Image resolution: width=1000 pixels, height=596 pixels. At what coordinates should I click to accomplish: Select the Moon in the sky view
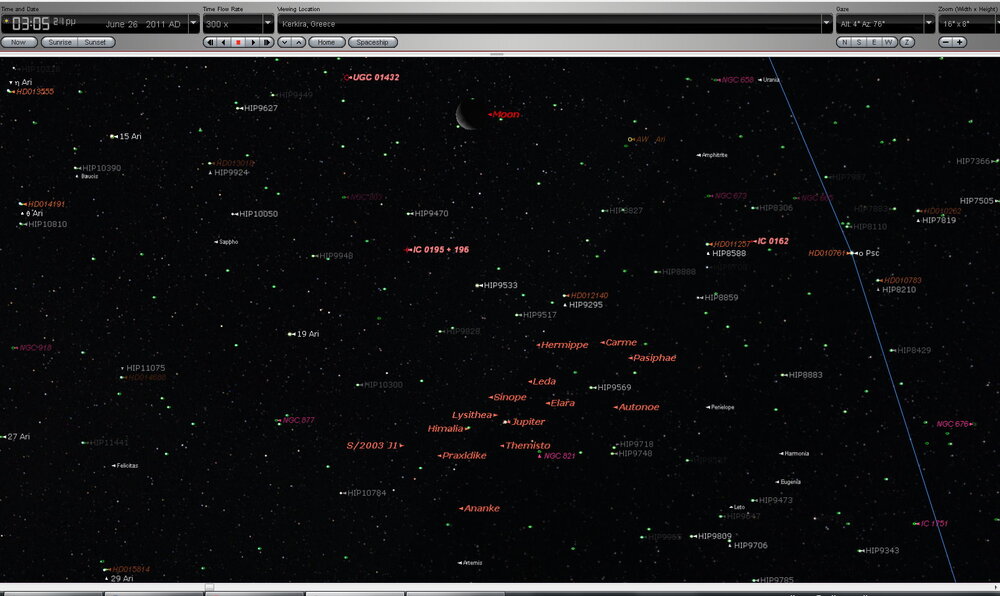[465, 118]
